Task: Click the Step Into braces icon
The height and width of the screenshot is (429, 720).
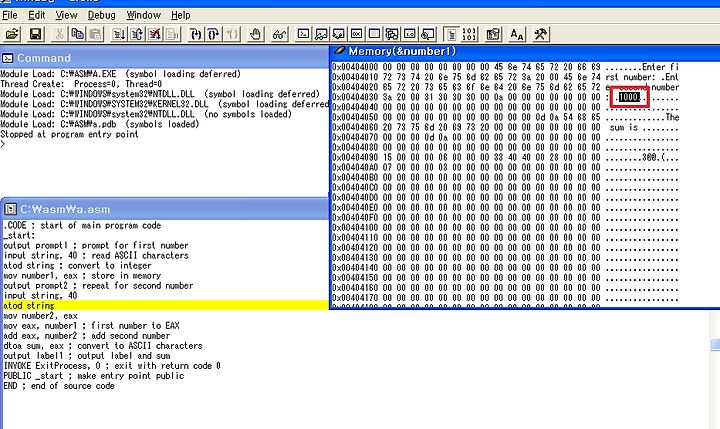Action: pos(196,34)
